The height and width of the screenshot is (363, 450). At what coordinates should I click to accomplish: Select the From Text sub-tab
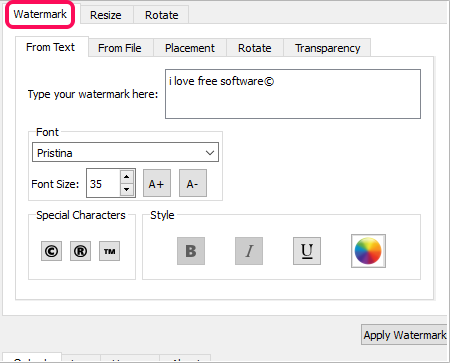pyautogui.click(x=51, y=47)
